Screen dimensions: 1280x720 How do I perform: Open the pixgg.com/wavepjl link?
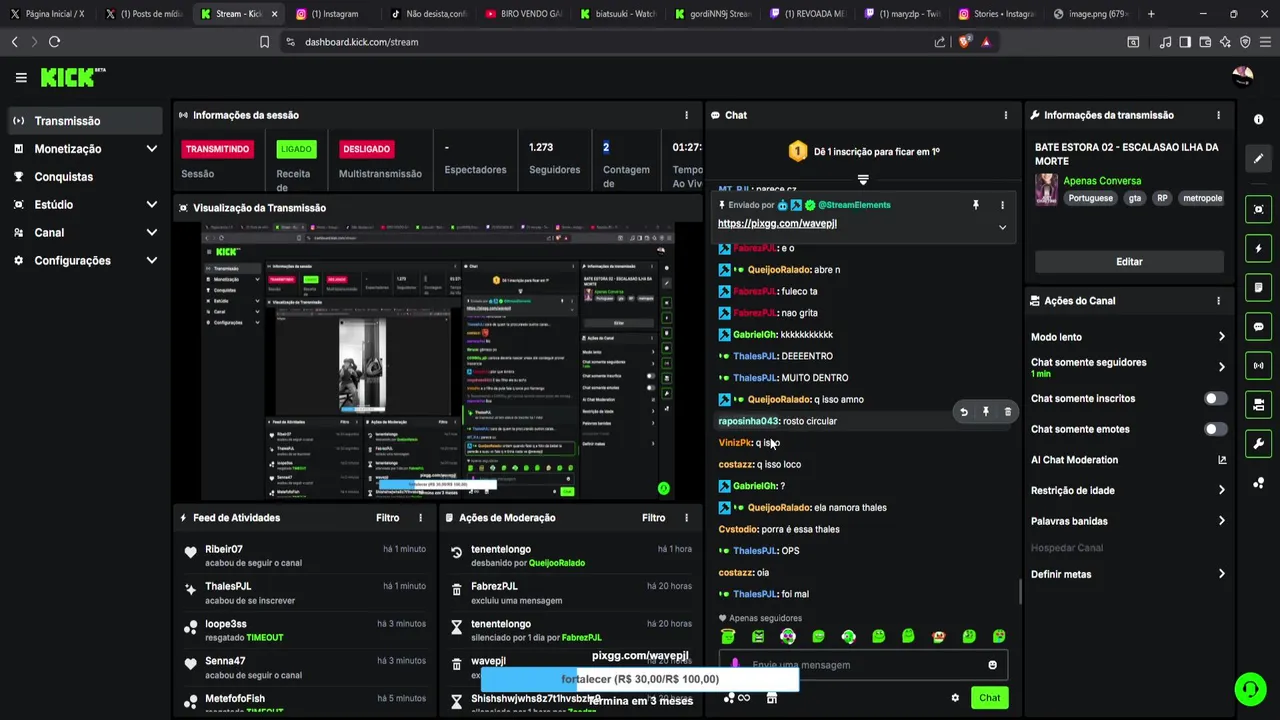tap(777, 224)
